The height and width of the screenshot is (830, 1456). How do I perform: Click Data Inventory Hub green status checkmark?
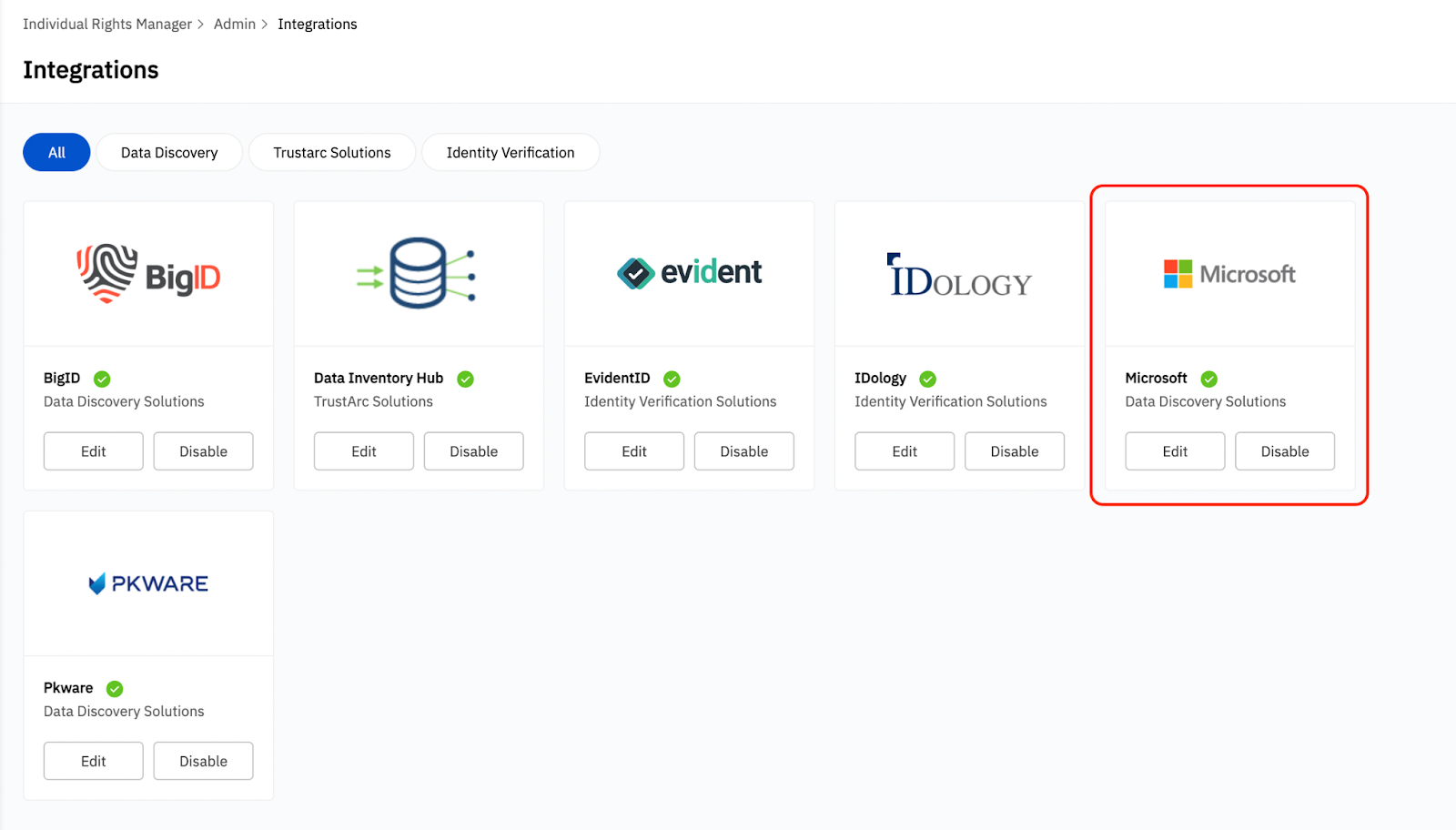coord(465,379)
